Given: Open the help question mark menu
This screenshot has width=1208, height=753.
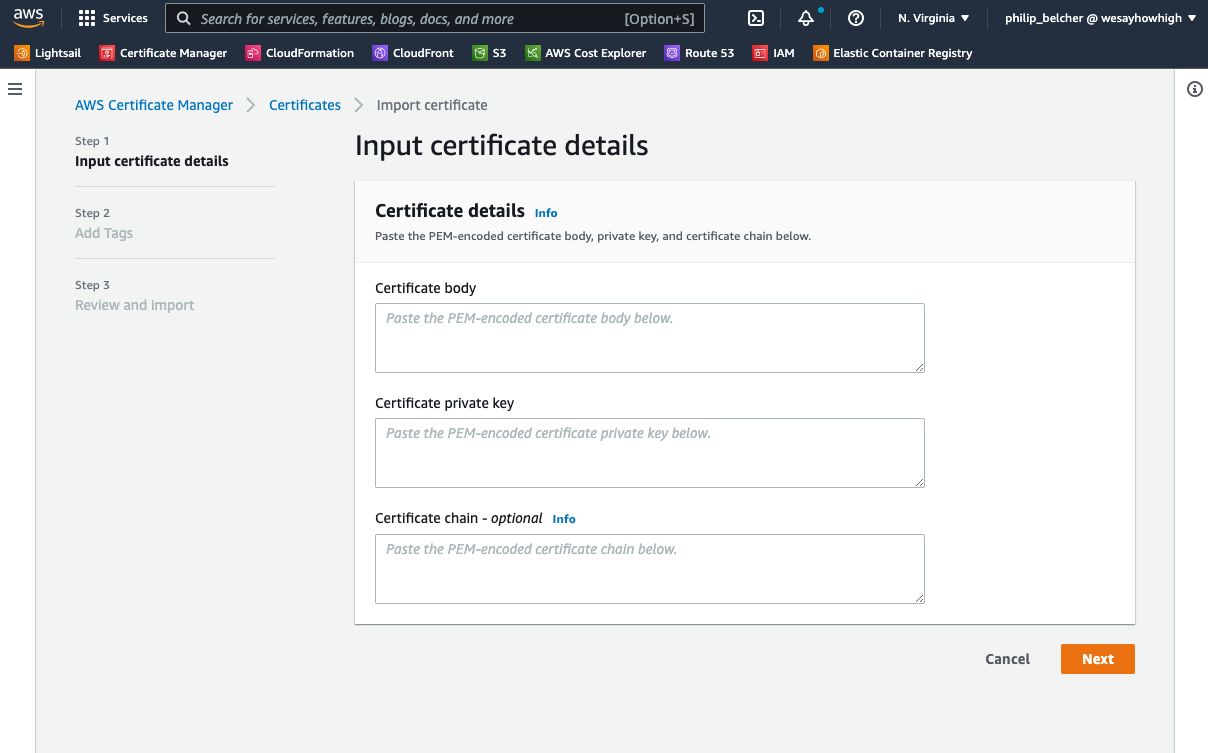Looking at the screenshot, I should coord(855,17).
